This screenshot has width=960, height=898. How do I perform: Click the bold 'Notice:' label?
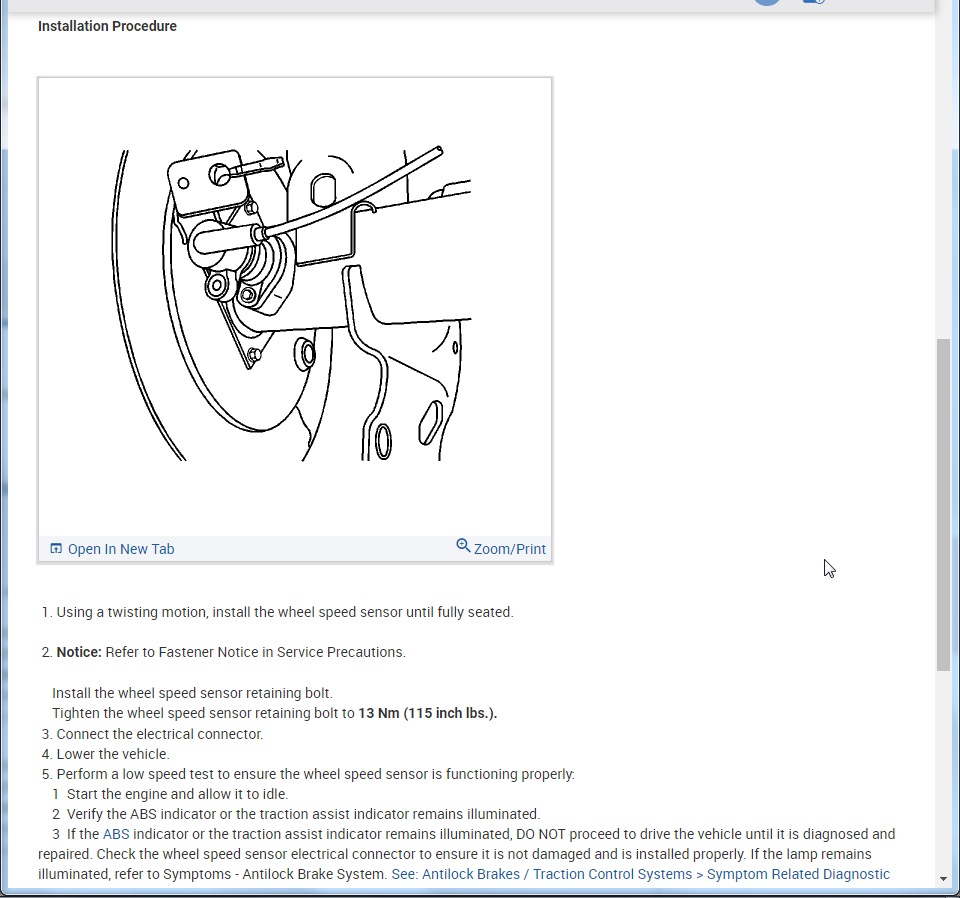[79, 653]
